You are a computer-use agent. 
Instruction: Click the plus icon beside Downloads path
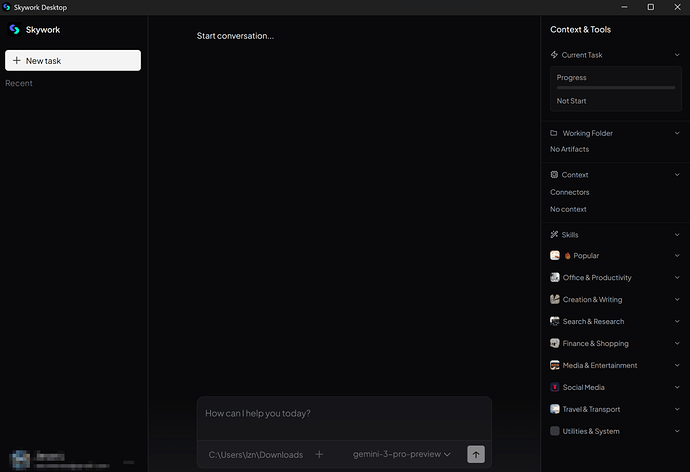[319, 454]
